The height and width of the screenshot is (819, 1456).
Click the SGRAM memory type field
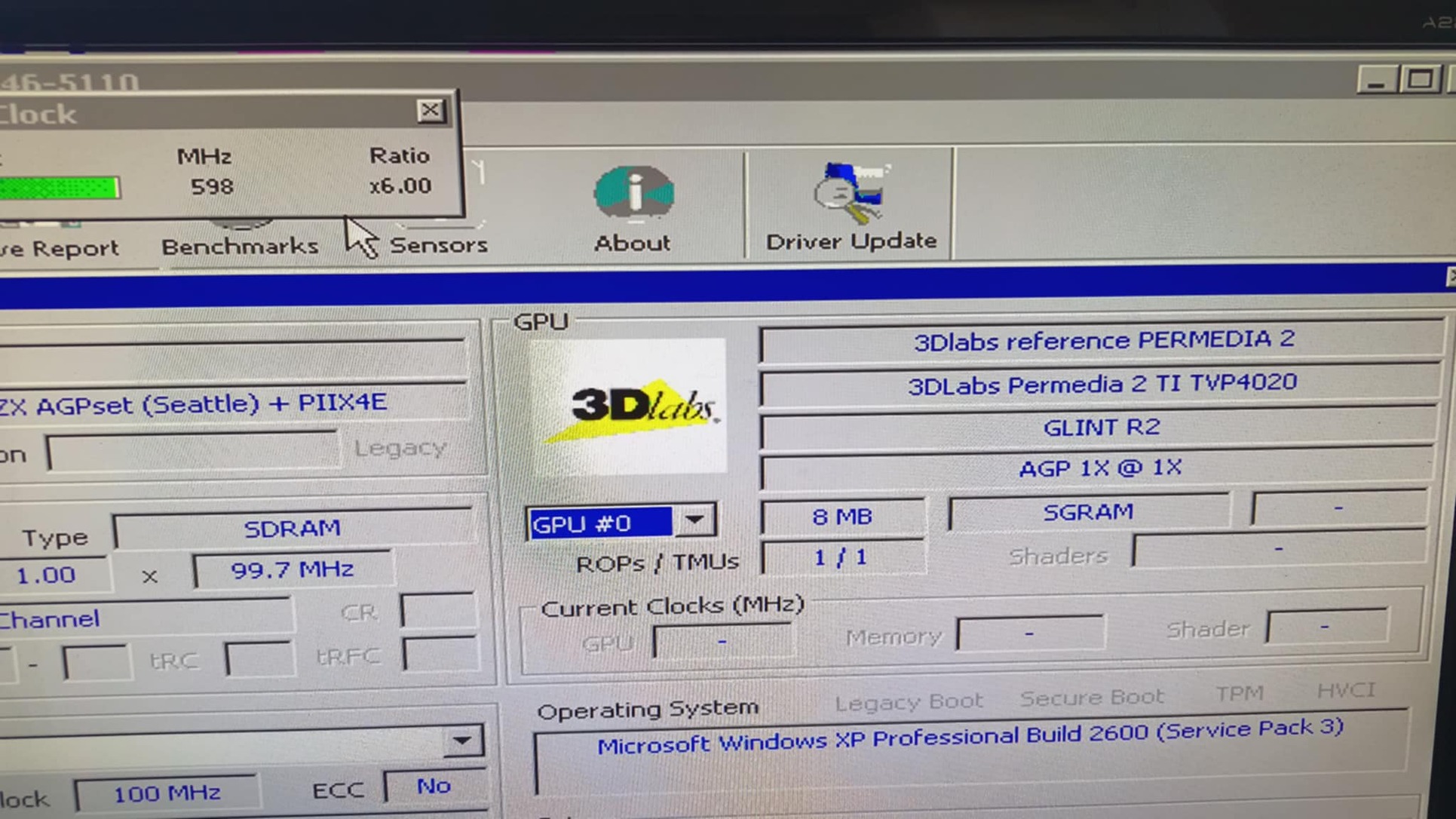(x=1087, y=513)
